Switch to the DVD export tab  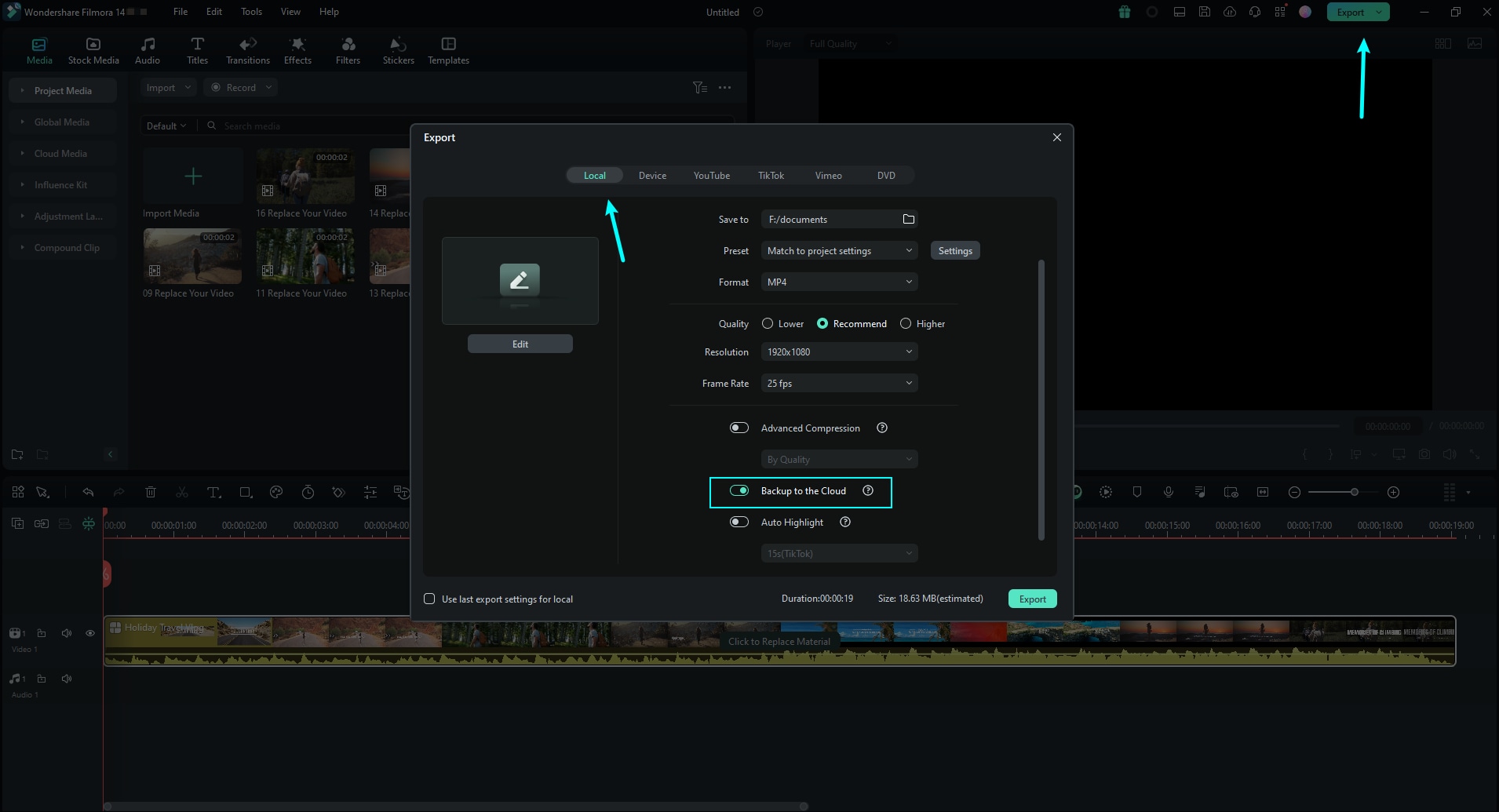[886, 175]
